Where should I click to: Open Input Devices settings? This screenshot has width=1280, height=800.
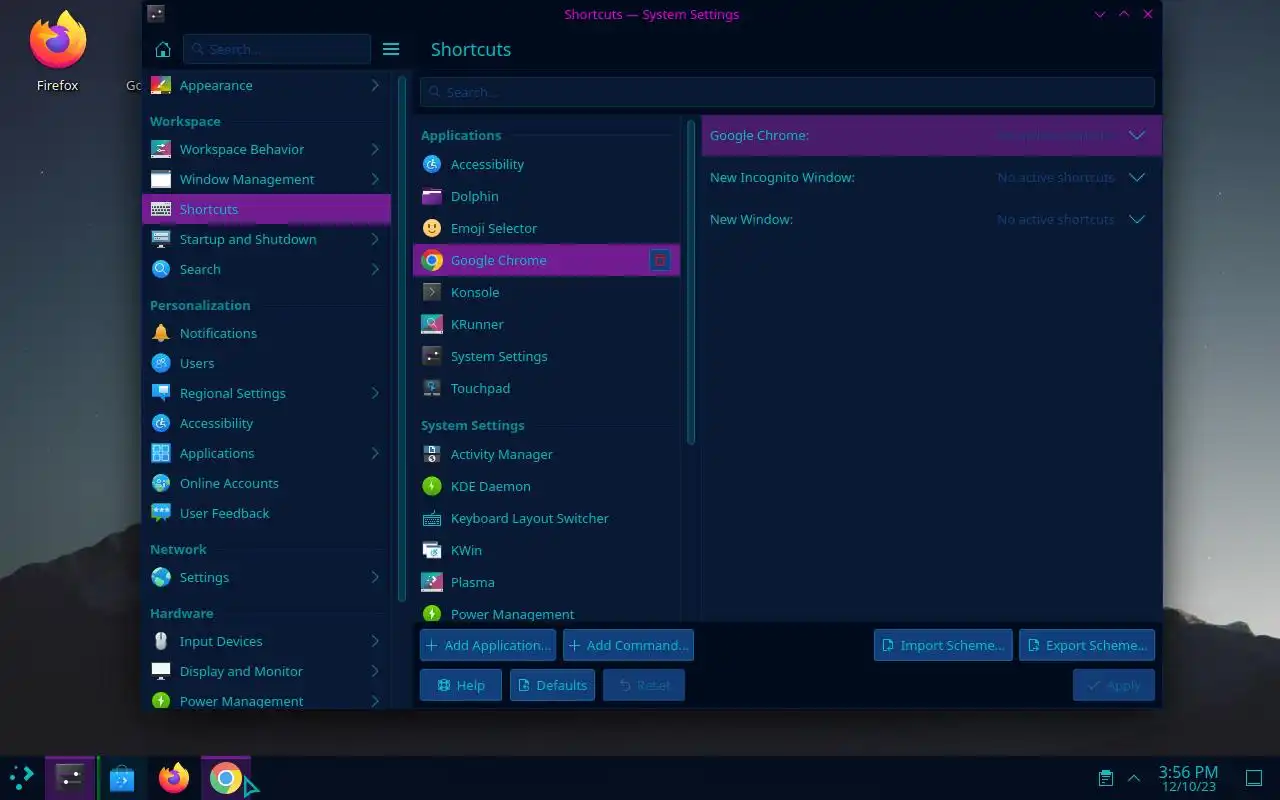click(266, 641)
